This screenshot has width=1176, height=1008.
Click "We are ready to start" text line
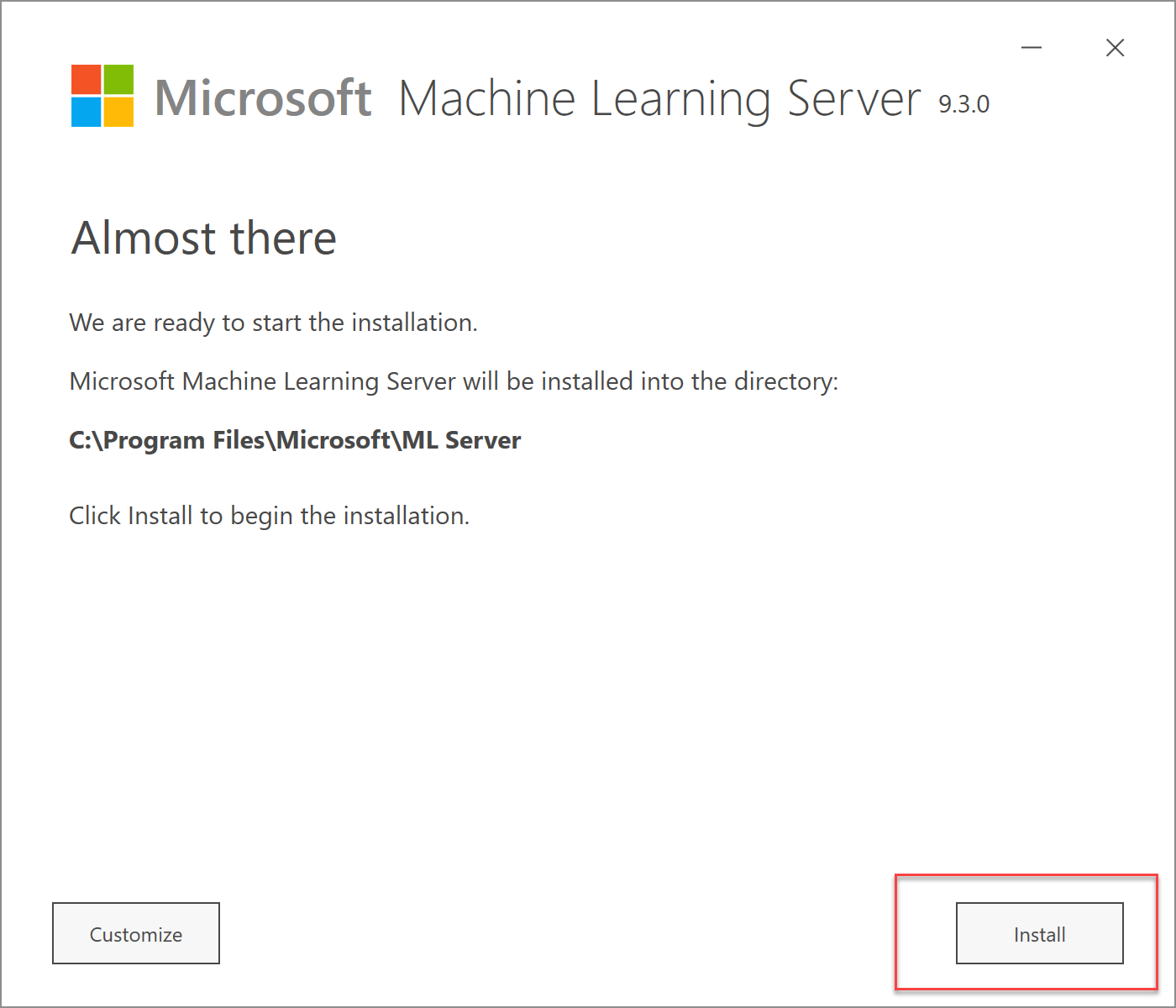273,323
